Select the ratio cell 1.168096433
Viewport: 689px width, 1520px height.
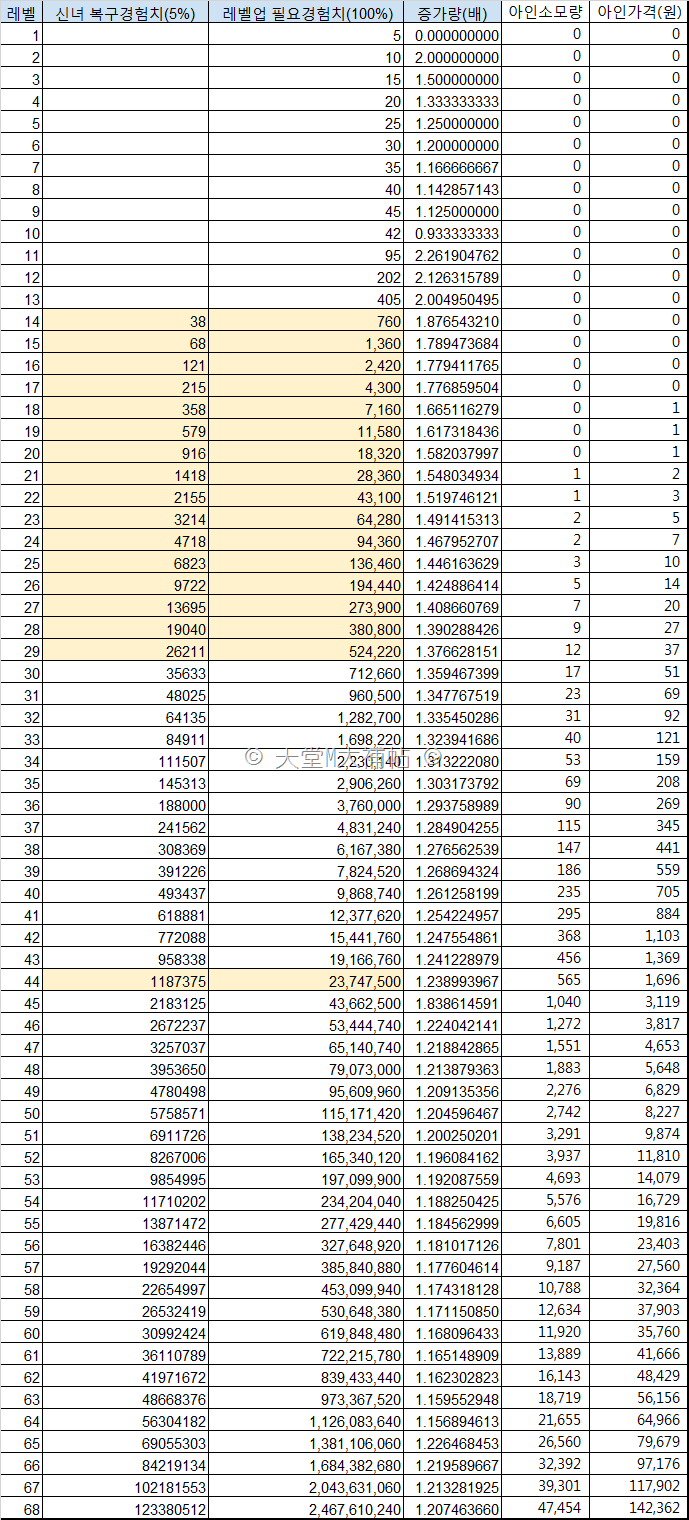453,1333
